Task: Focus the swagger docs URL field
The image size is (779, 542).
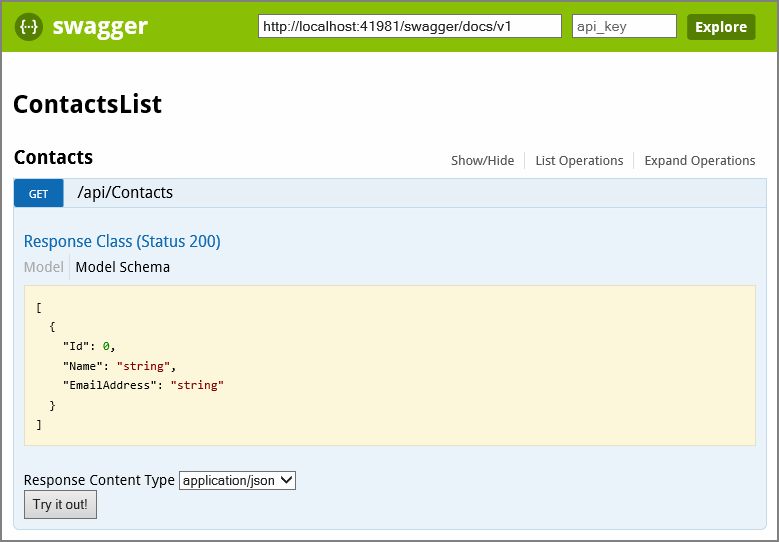Action: 410,26
